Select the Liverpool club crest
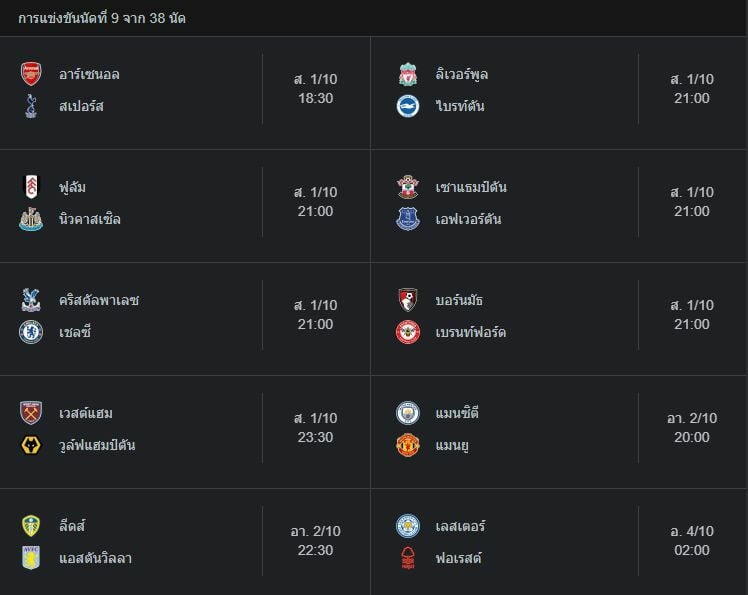Image resolution: width=748 pixels, height=595 pixels. pyautogui.click(x=408, y=74)
